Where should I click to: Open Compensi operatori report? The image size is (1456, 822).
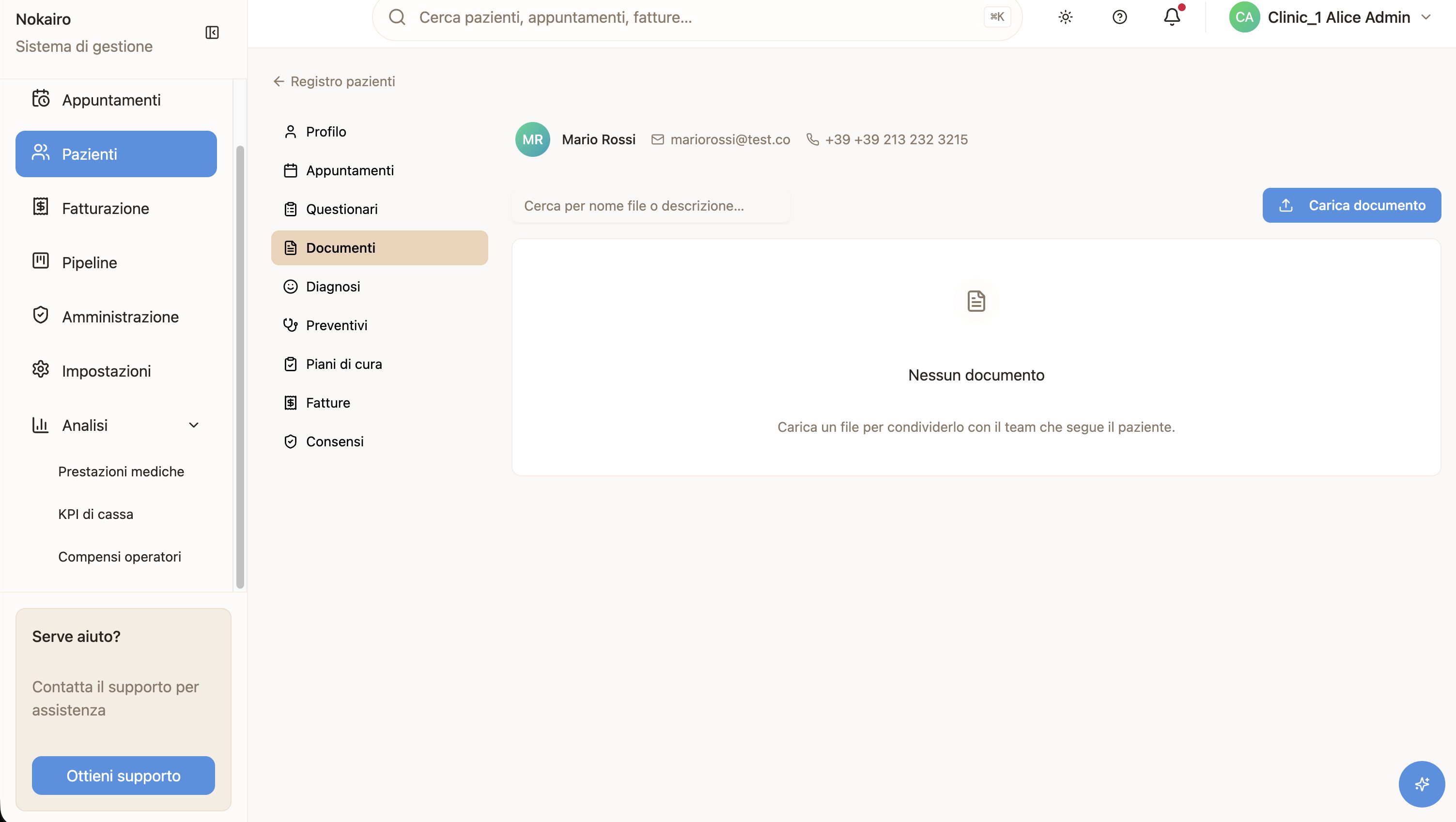coord(119,557)
